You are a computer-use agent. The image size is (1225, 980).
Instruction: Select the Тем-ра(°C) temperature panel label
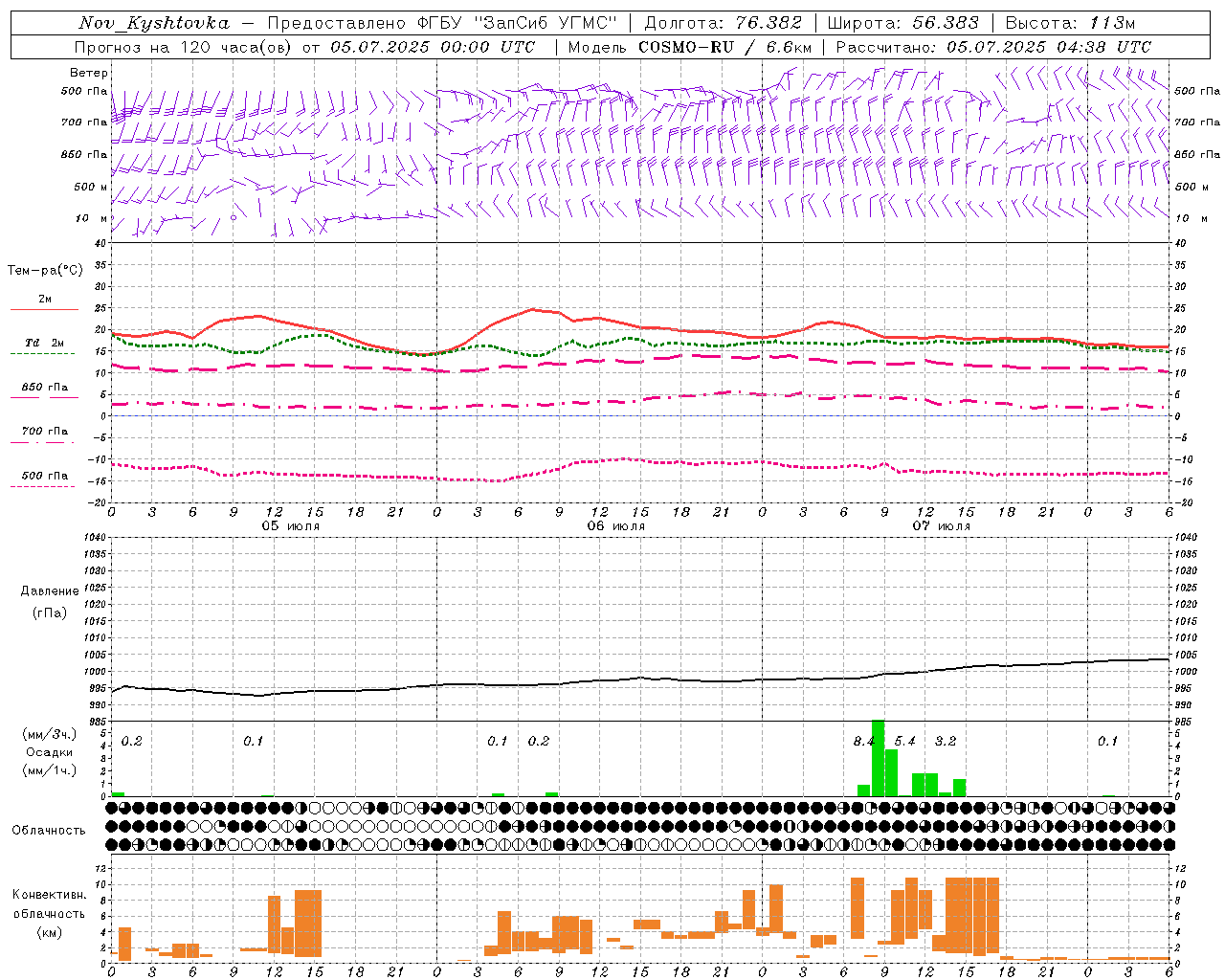pyautogui.click(x=45, y=271)
